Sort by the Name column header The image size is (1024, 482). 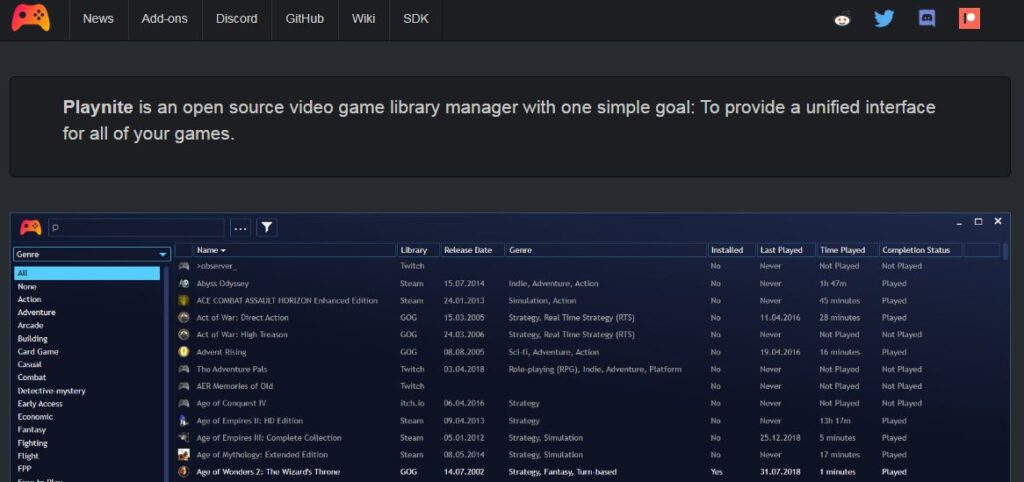coord(211,250)
